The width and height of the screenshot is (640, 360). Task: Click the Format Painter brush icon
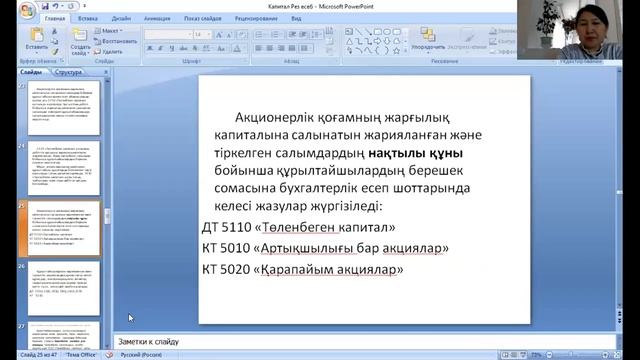coord(54,52)
